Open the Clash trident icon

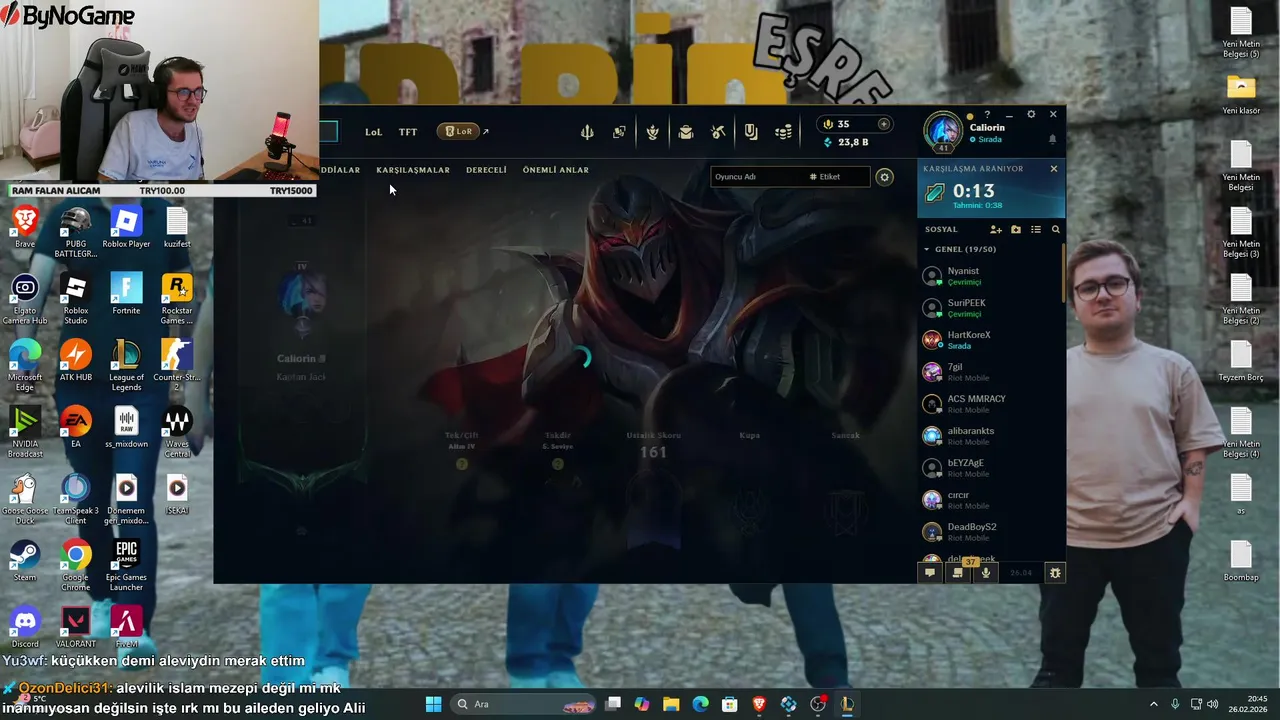tap(587, 132)
